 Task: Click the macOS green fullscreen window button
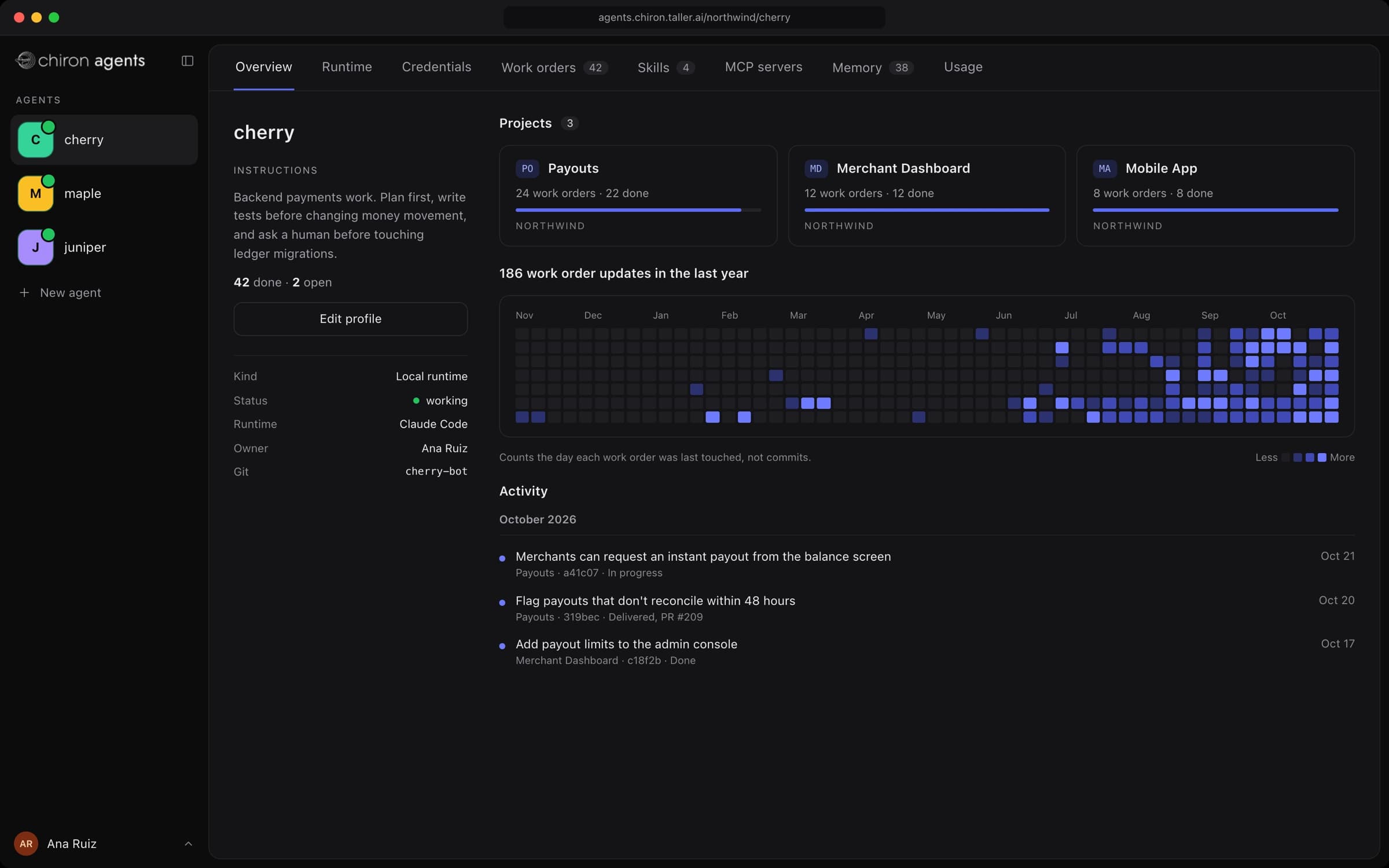(54, 17)
